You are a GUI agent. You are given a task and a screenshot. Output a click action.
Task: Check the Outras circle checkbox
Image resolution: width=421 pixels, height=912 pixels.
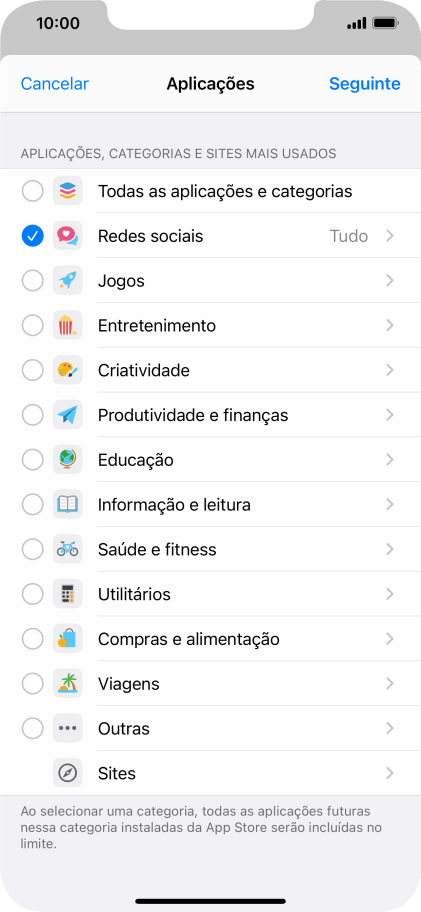coord(33,729)
